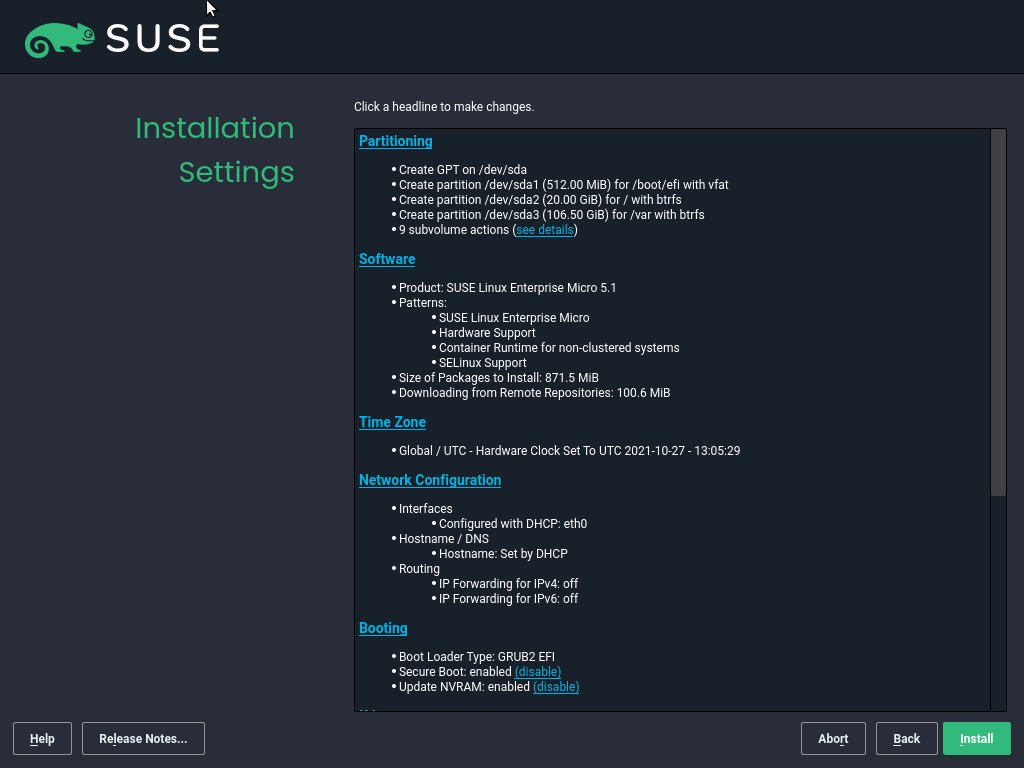Viewport: 1024px width, 768px height.
Task: Click 'IP Forwarding for IPv4: off' entry
Action: tap(508, 584)
